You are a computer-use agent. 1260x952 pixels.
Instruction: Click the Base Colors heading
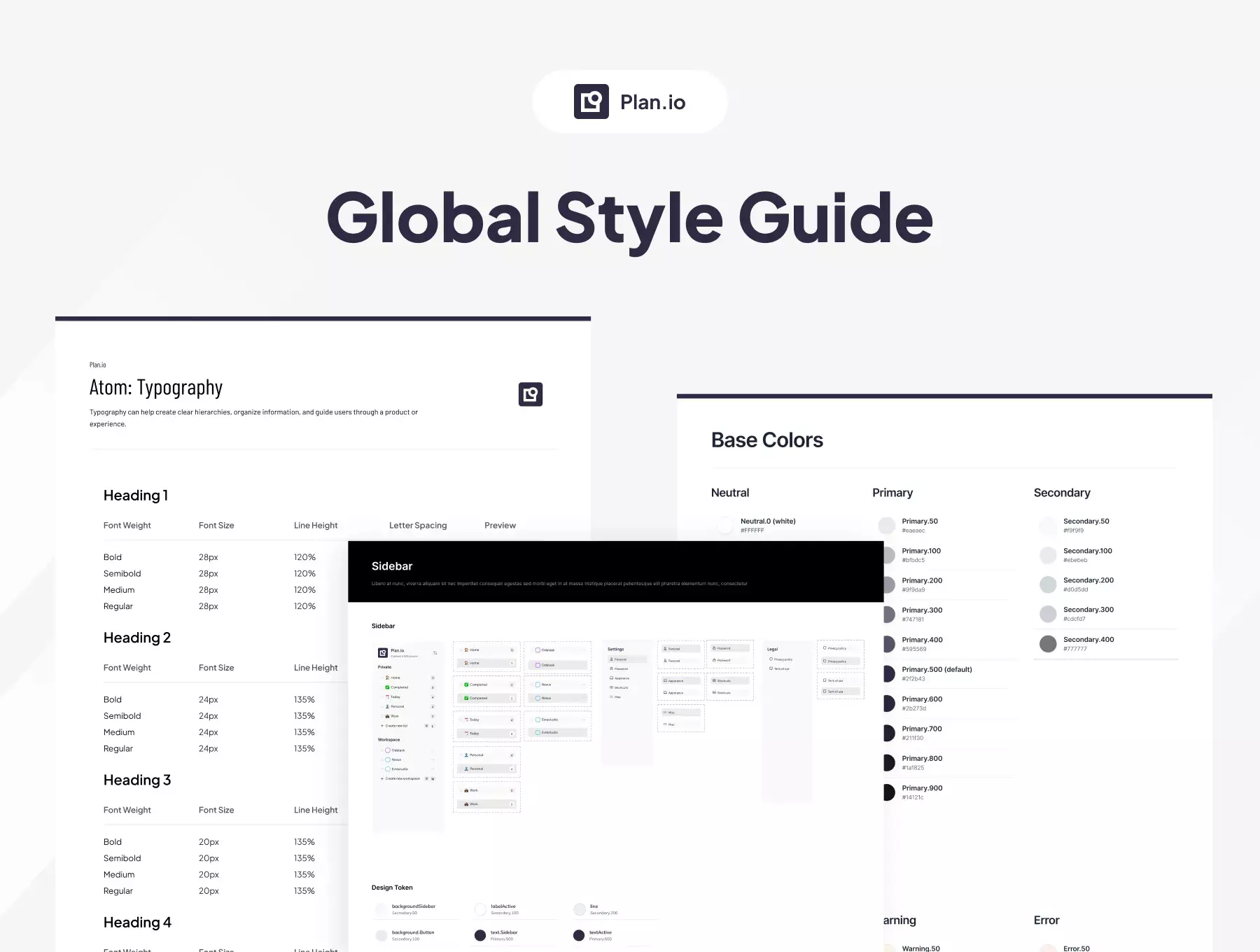767,440
